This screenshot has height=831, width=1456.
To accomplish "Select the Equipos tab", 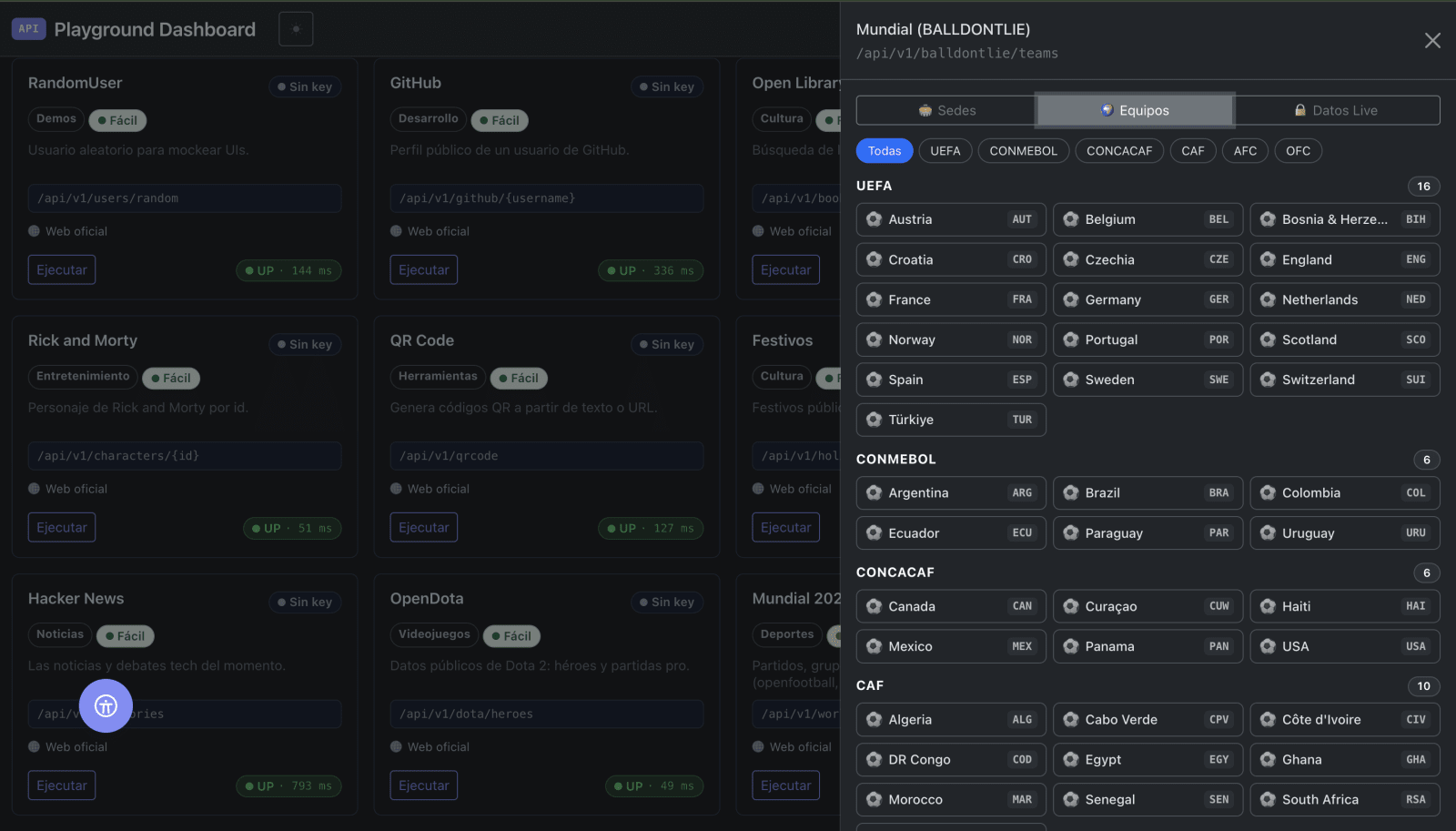I will [1135, 110].
